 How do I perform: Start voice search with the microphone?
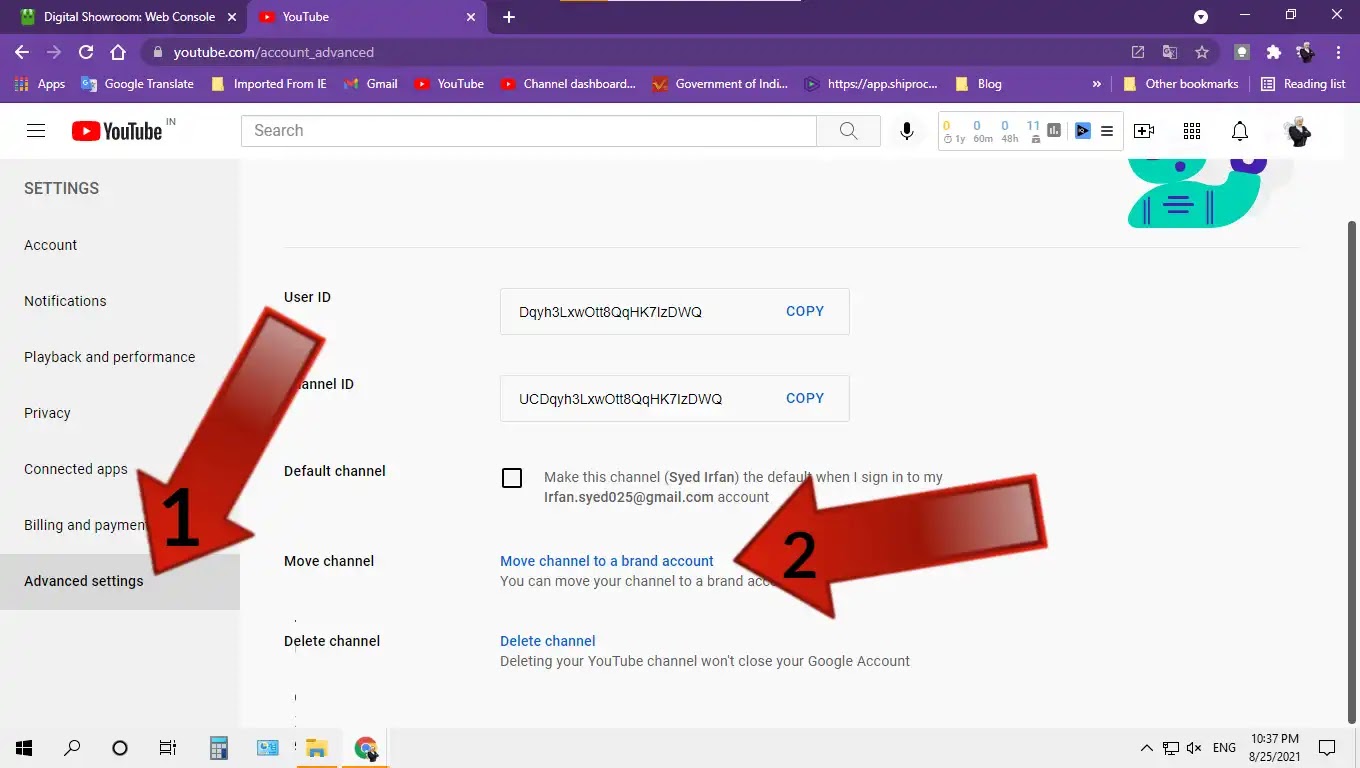click(x=907, y=131)
